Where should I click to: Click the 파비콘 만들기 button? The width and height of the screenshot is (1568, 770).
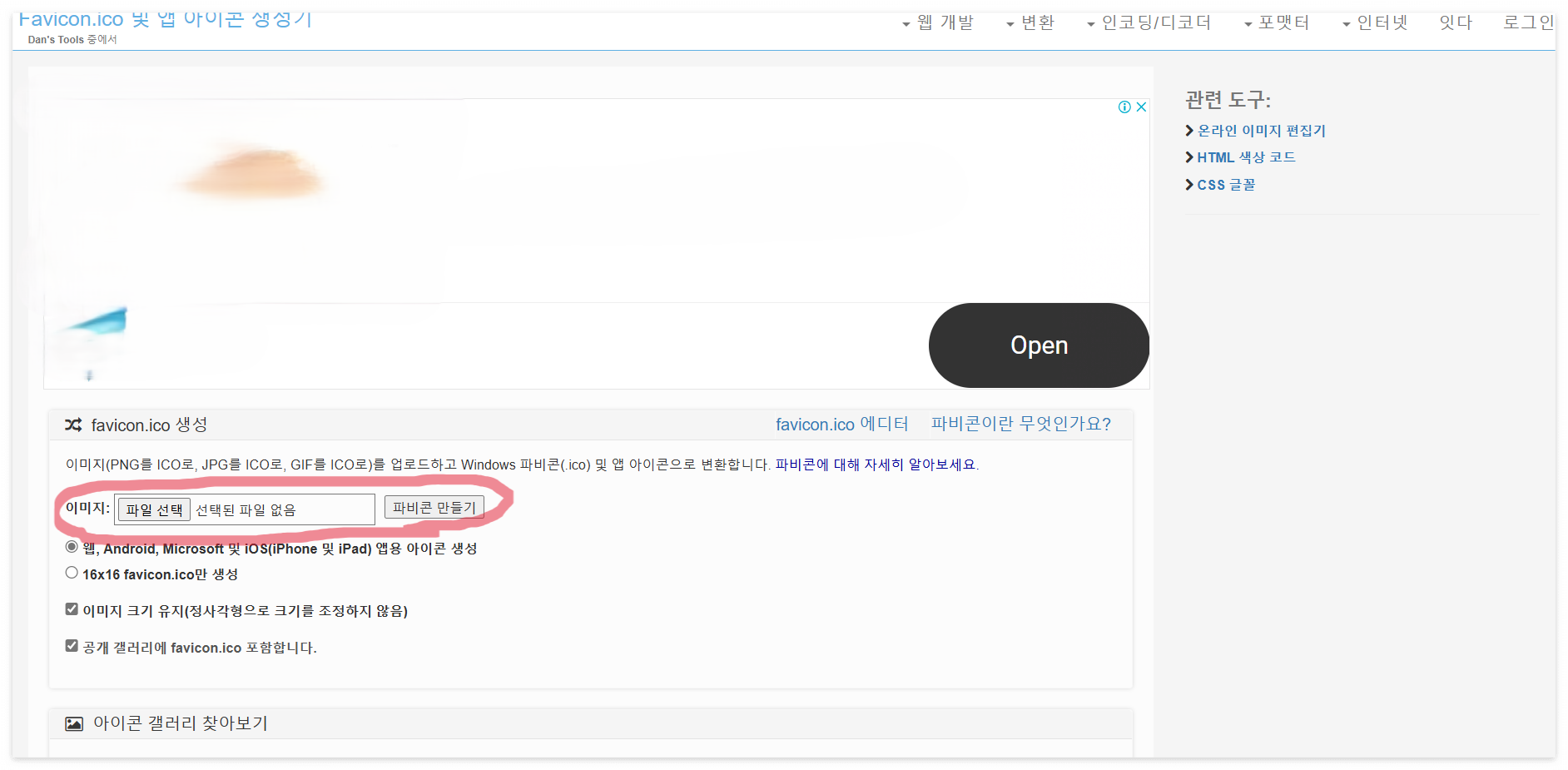[x=434, y=507]
